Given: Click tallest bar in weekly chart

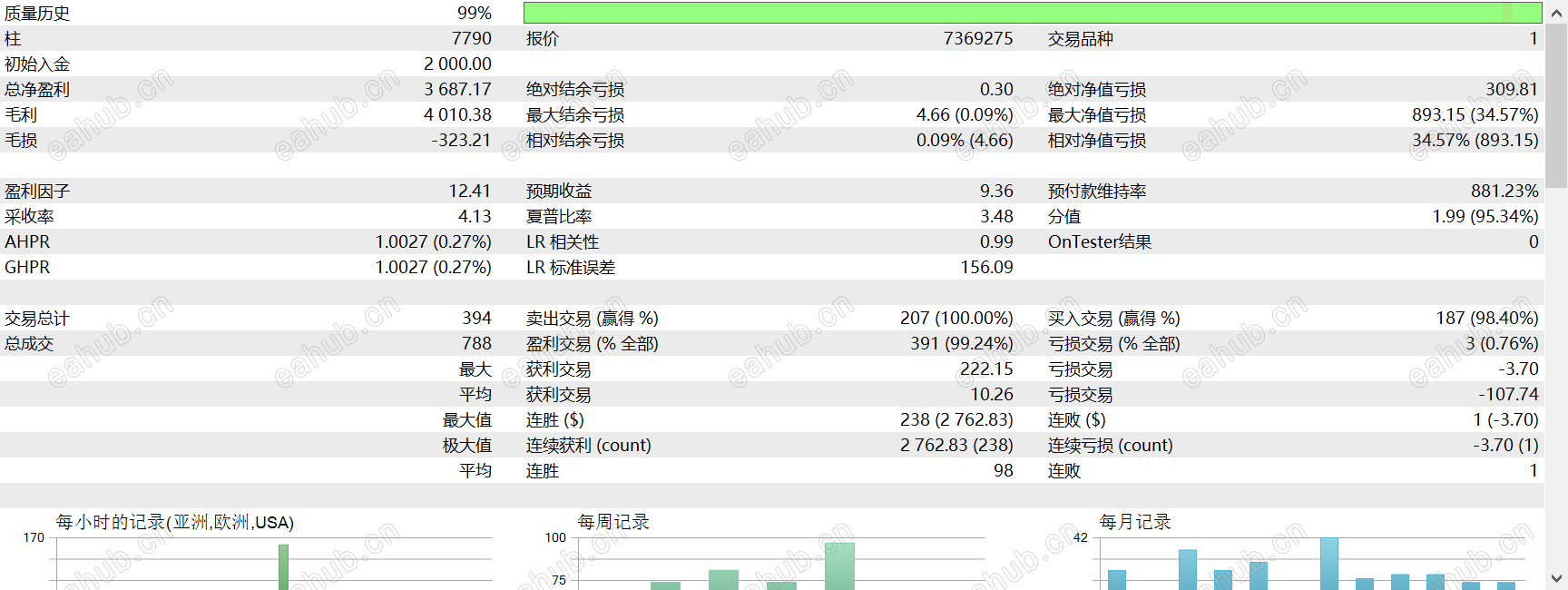Looking at the screenshot, I should (839, 566).
